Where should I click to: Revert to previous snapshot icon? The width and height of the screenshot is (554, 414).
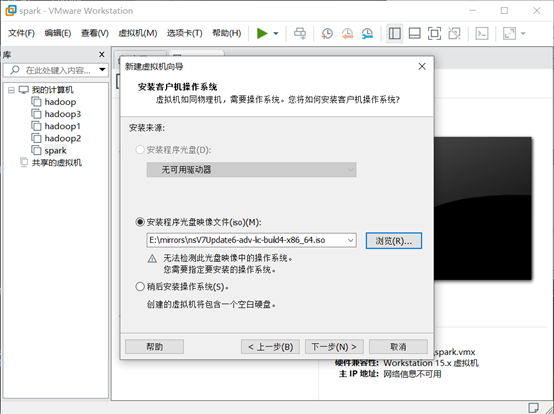[x=347, y=34]
